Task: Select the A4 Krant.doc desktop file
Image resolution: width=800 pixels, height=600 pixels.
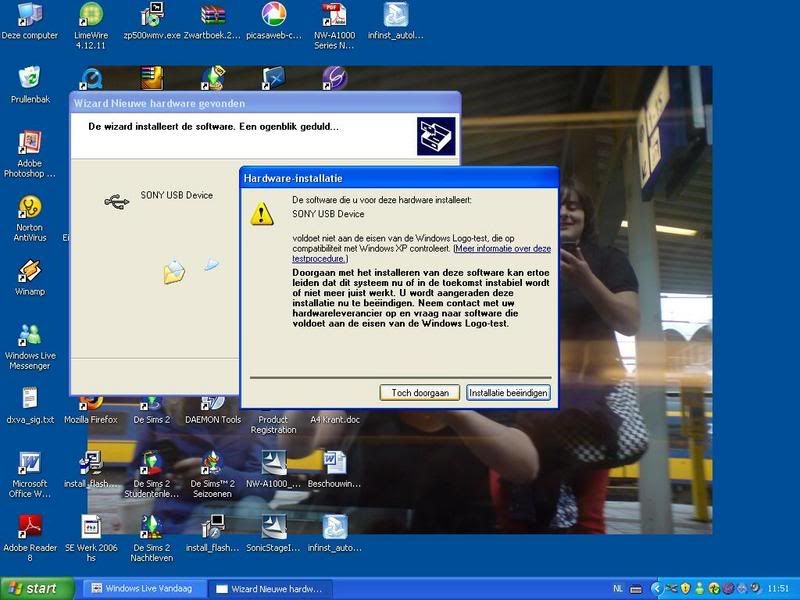Action: [x=335, y=419]
